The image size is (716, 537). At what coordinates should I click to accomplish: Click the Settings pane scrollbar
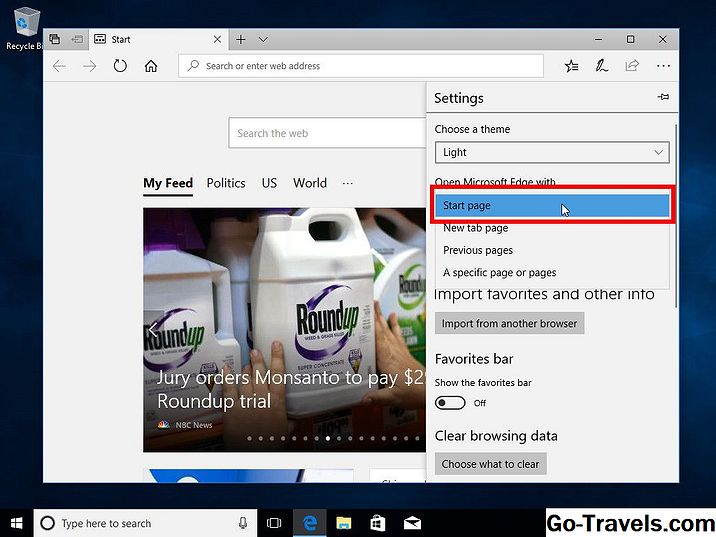pos(676,215)
